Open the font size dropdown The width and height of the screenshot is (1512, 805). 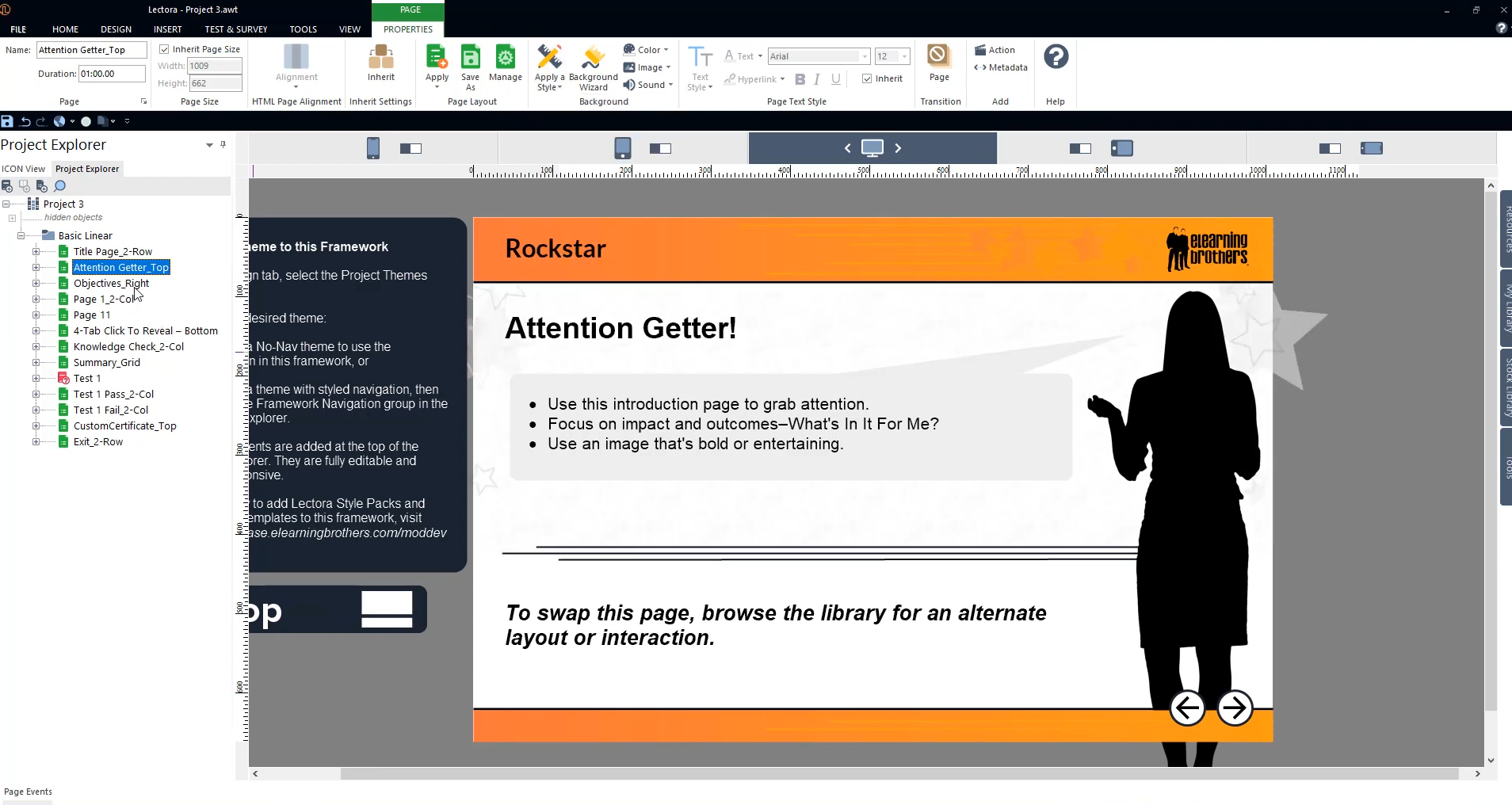coord(904,56)
